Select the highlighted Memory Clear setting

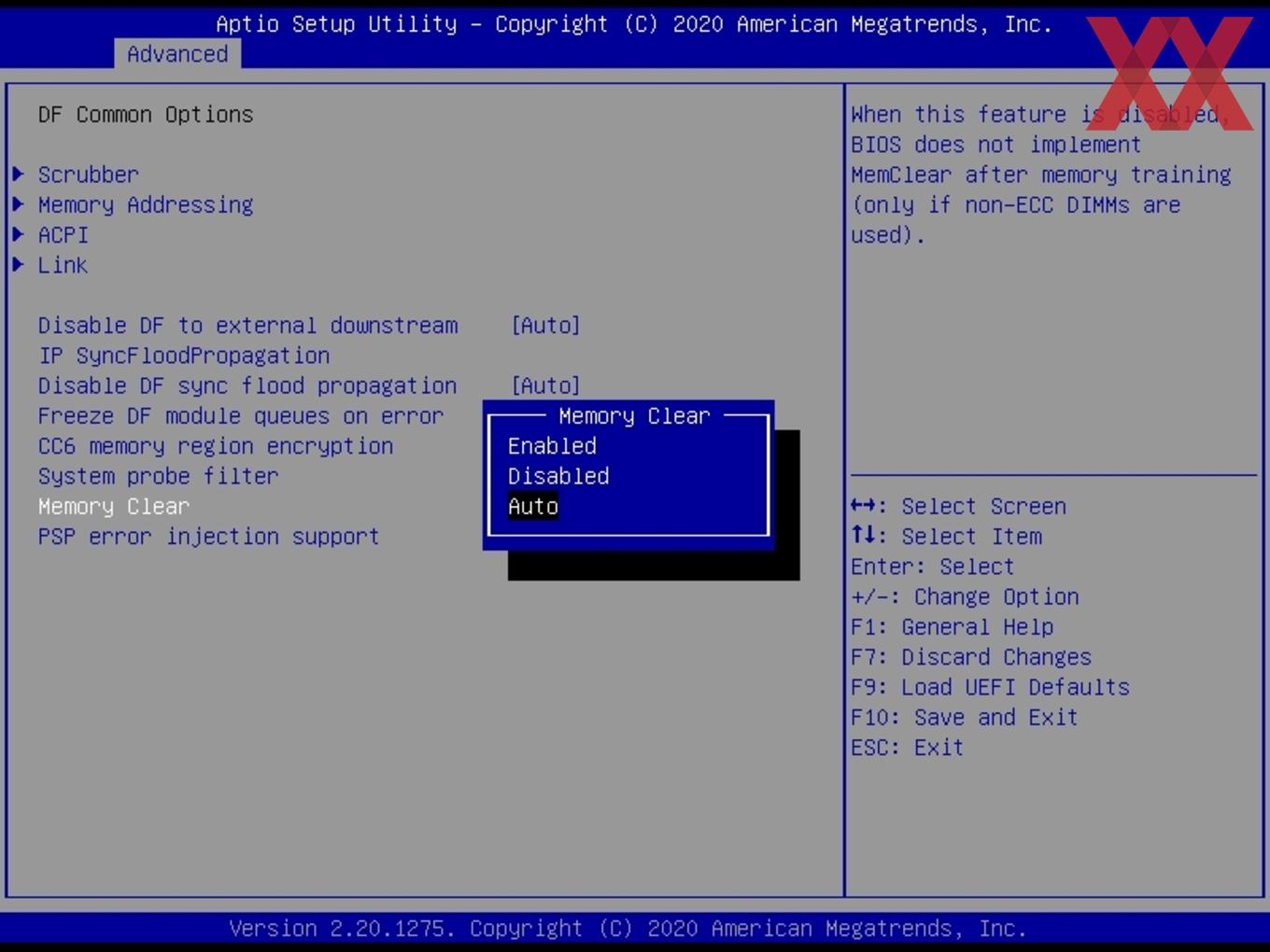[114, 506]
